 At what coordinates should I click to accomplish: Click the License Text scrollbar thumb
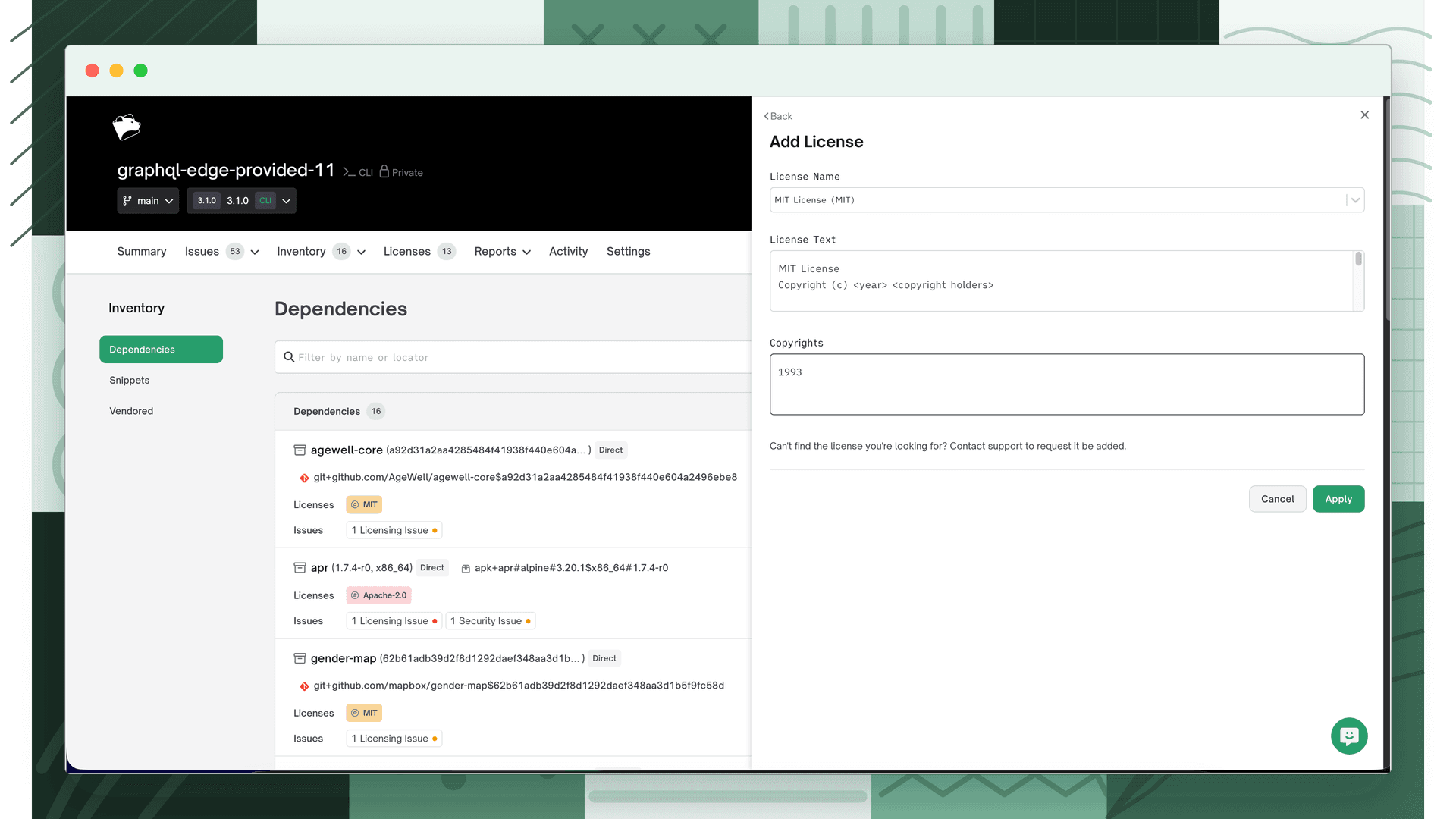pyautogui.click(x=1358, y=259)
